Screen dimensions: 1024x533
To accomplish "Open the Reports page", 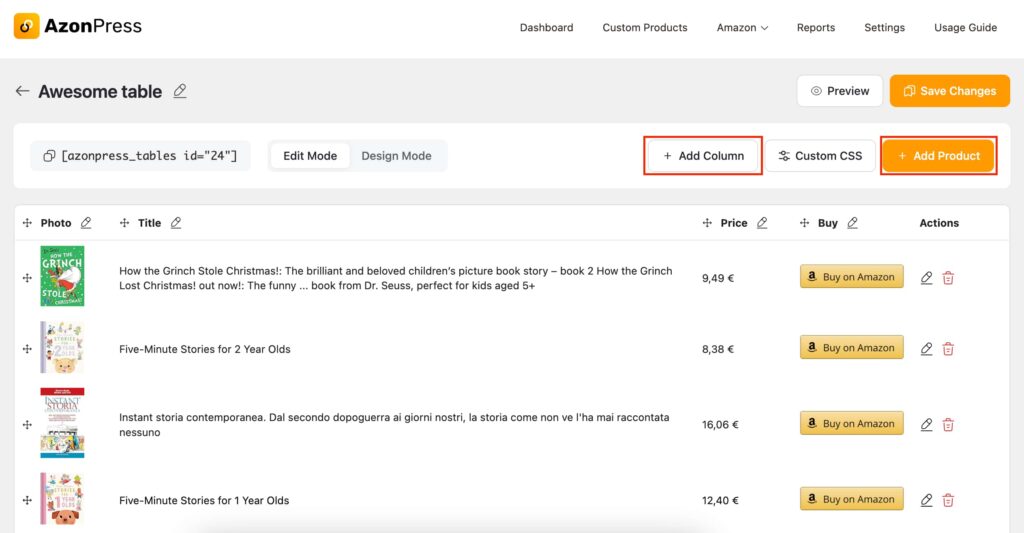I will [x=816, y=27].
